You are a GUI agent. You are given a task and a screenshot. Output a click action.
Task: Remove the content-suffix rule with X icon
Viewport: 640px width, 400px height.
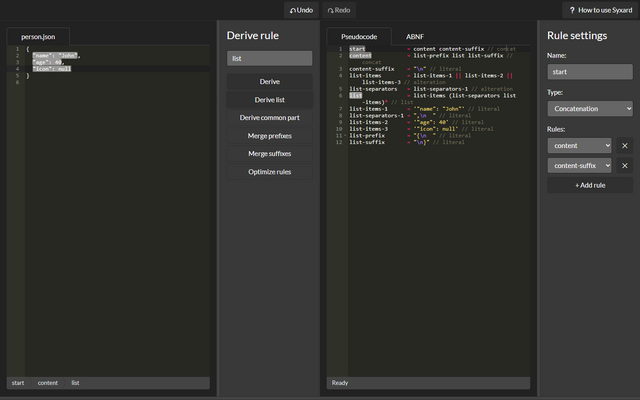tap(624, 165)
